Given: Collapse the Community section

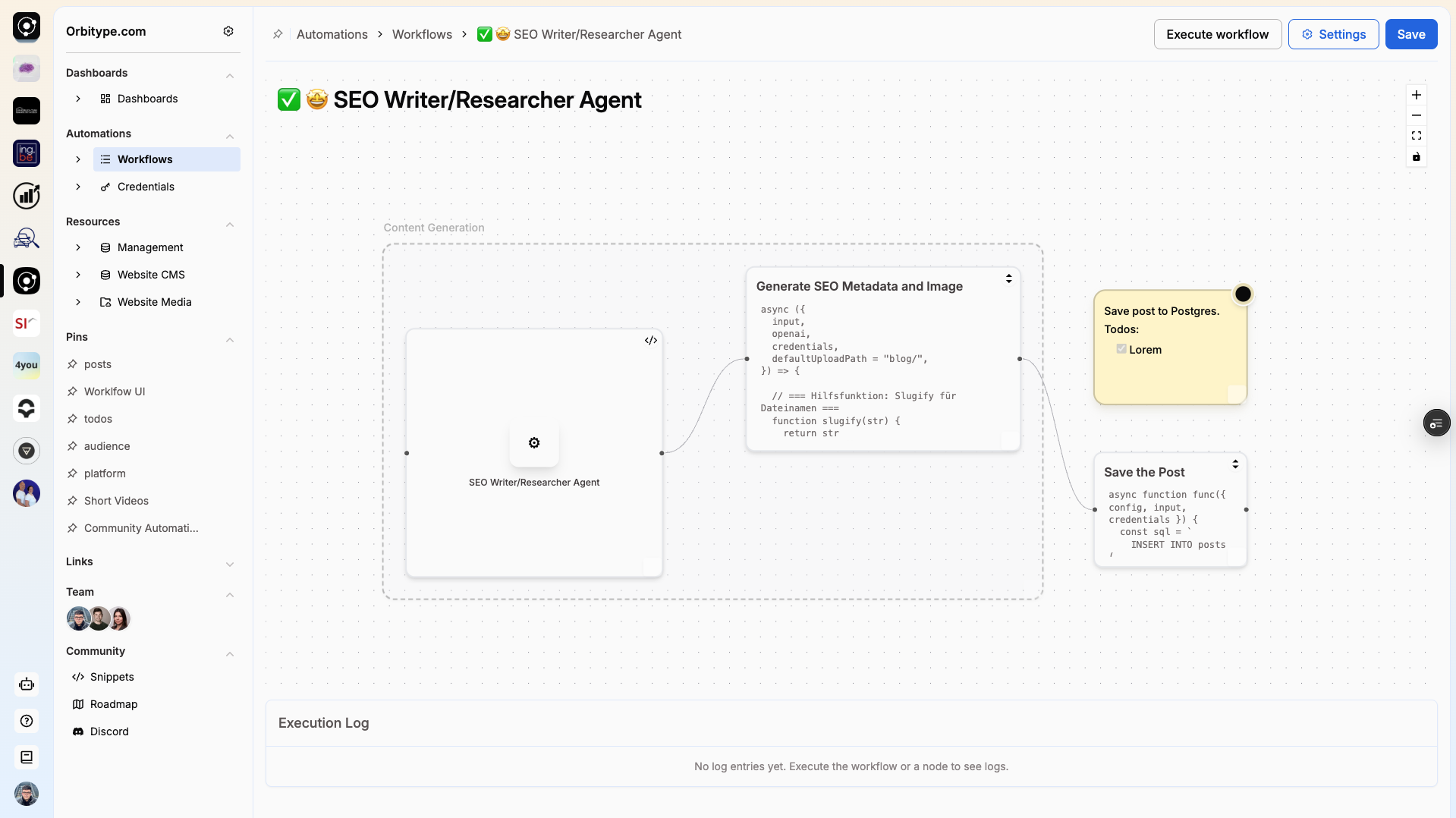Looking at the screenshot, I should pos(230,653).
